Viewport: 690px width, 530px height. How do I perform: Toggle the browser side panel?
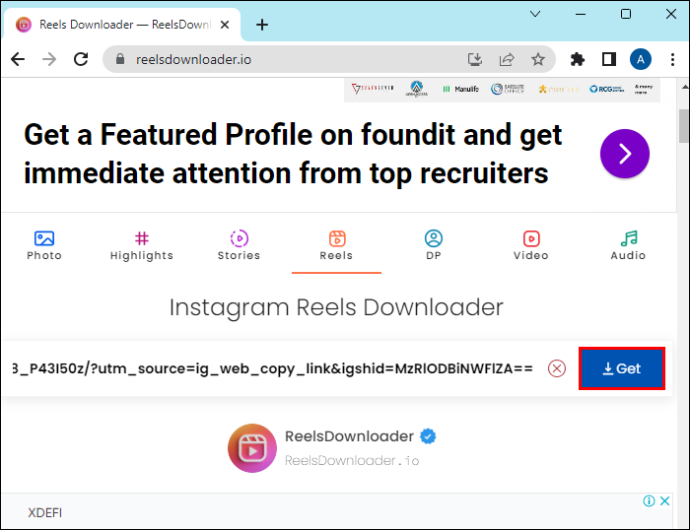[x=609, y=59]
